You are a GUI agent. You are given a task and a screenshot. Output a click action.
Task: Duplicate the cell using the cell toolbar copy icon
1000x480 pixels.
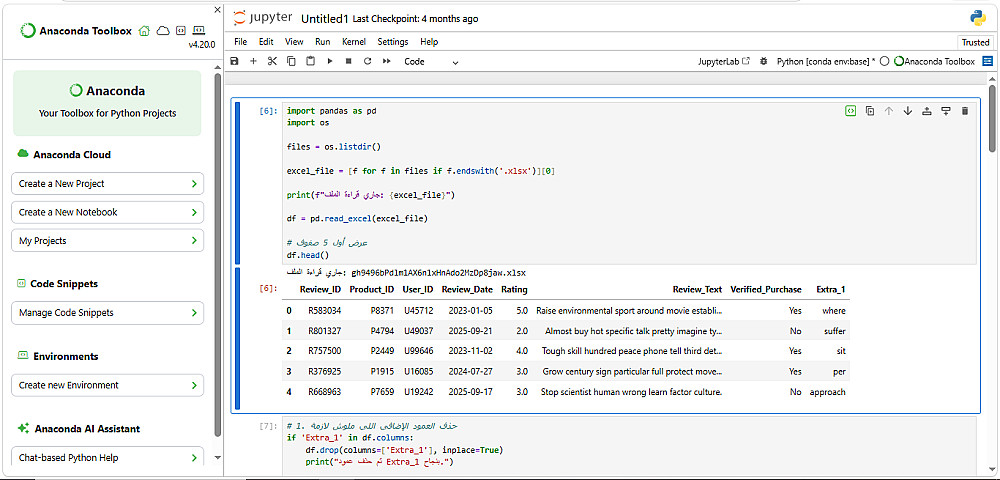[x=870, y=111]
